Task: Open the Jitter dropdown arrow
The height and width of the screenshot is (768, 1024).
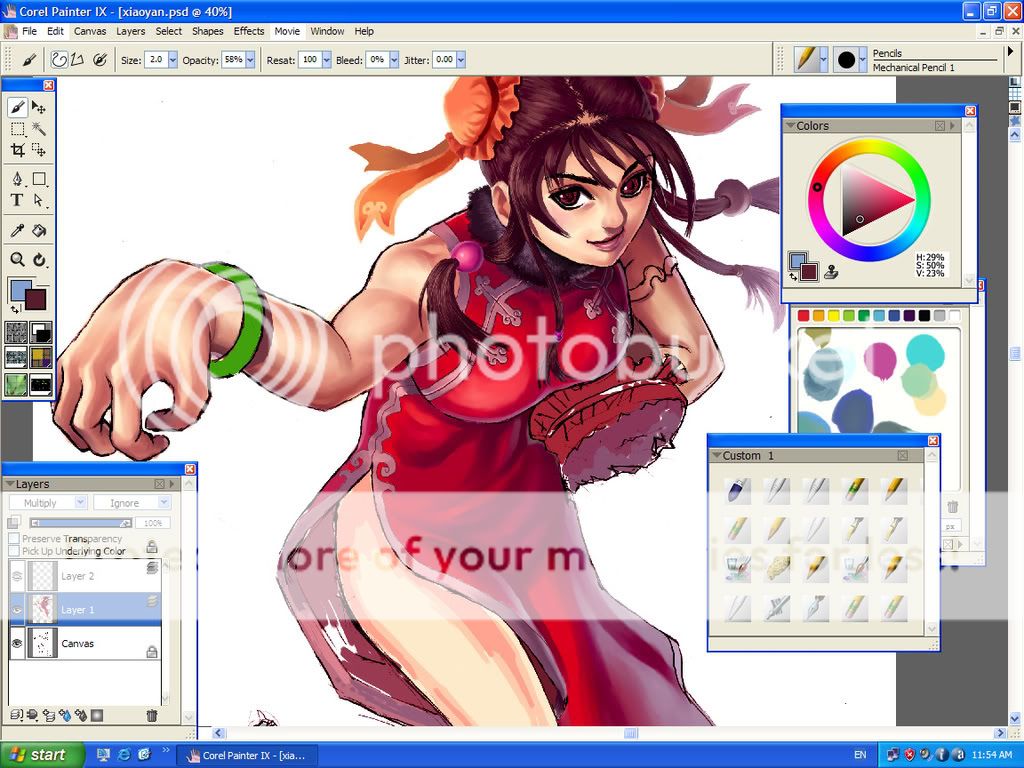Action: 461,60
